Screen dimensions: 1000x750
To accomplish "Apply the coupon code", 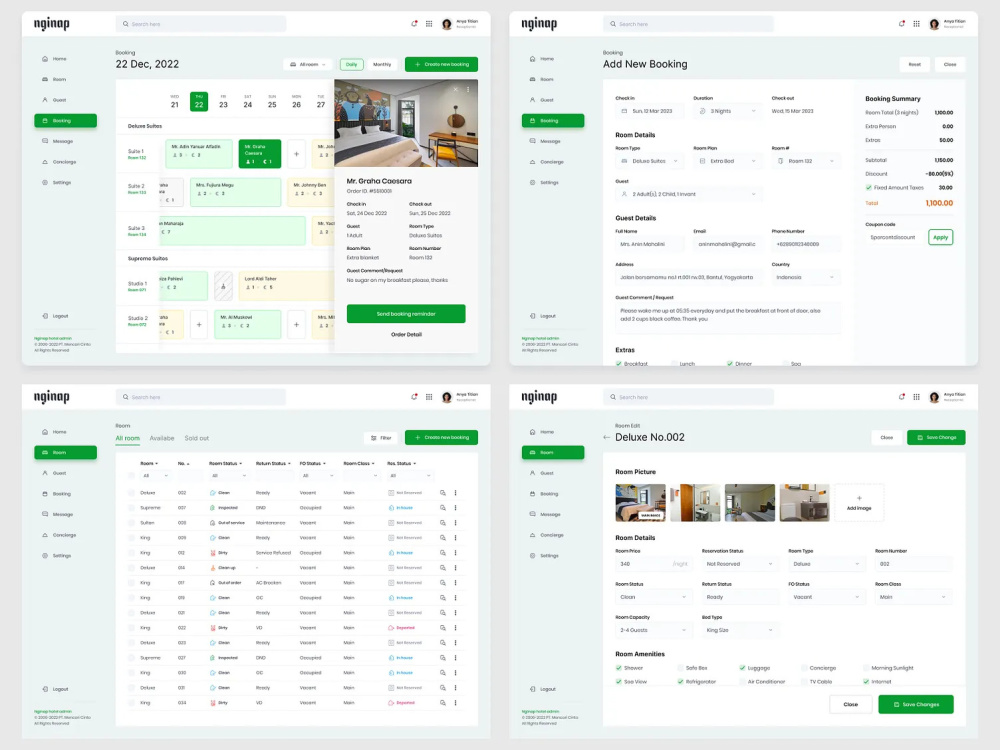I will (x=941, y=237).
